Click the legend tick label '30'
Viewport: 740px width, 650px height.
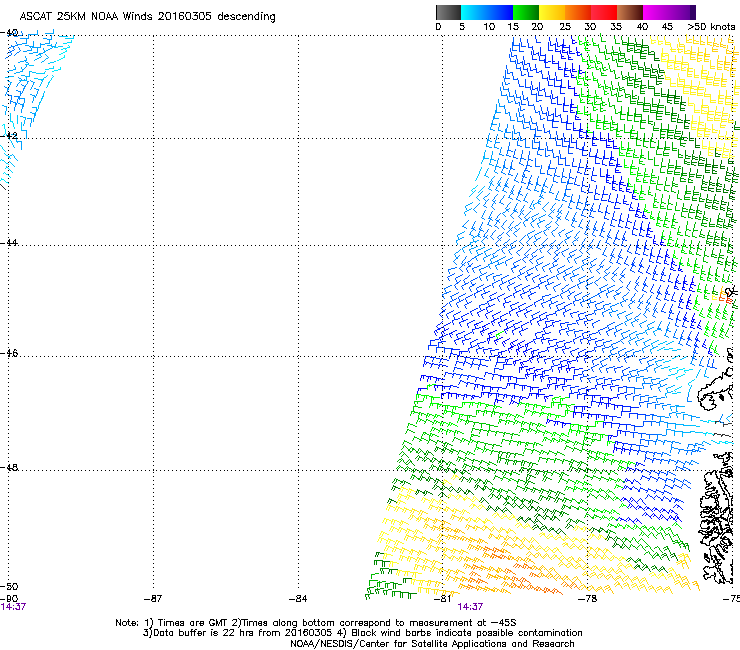click(x=590, y=26)
